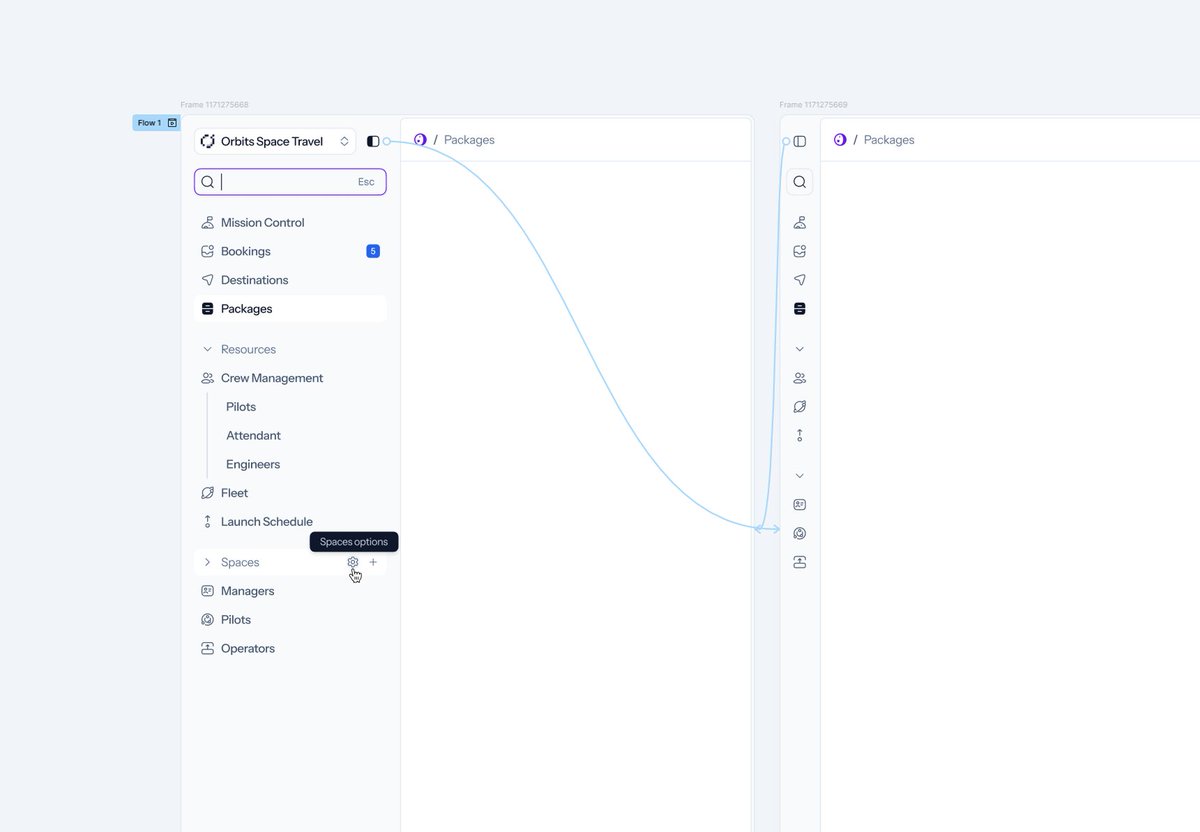The image size is (1200, 832).
Task: Select the Flow 1 prototype starting point label
Action: pos(156,123)
